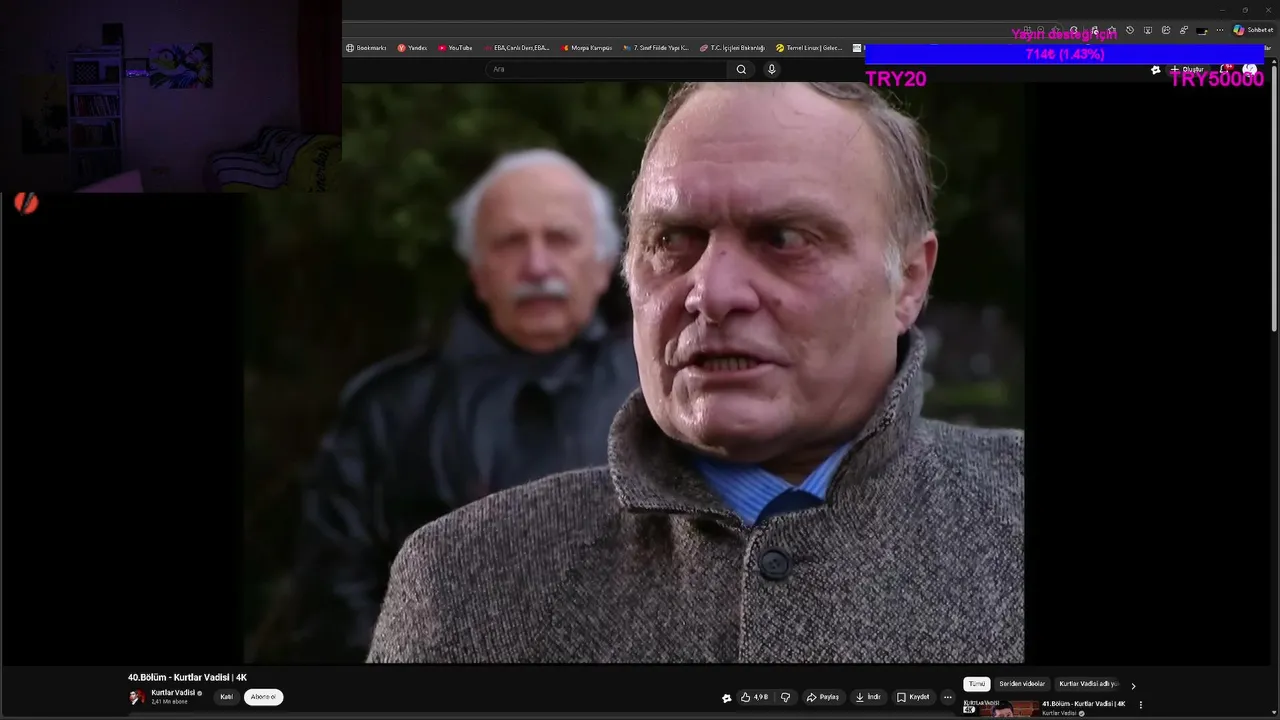Click the Kurtlar Vadisi channel avatar
The height and width of the screenshot is (720, 1280).
137,697
